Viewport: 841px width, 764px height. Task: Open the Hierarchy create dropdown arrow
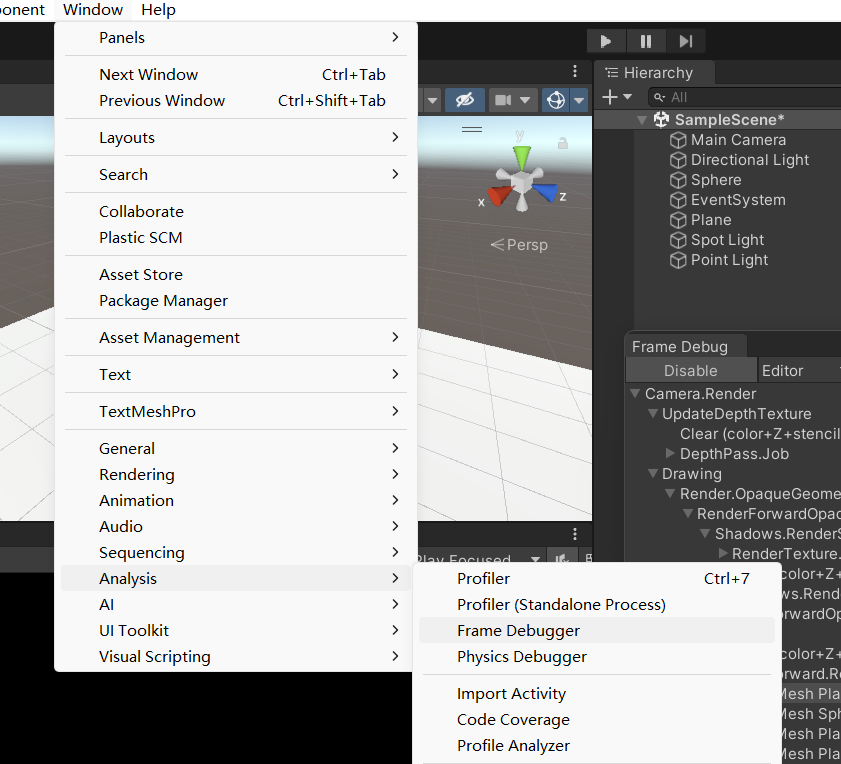point(628,97)
